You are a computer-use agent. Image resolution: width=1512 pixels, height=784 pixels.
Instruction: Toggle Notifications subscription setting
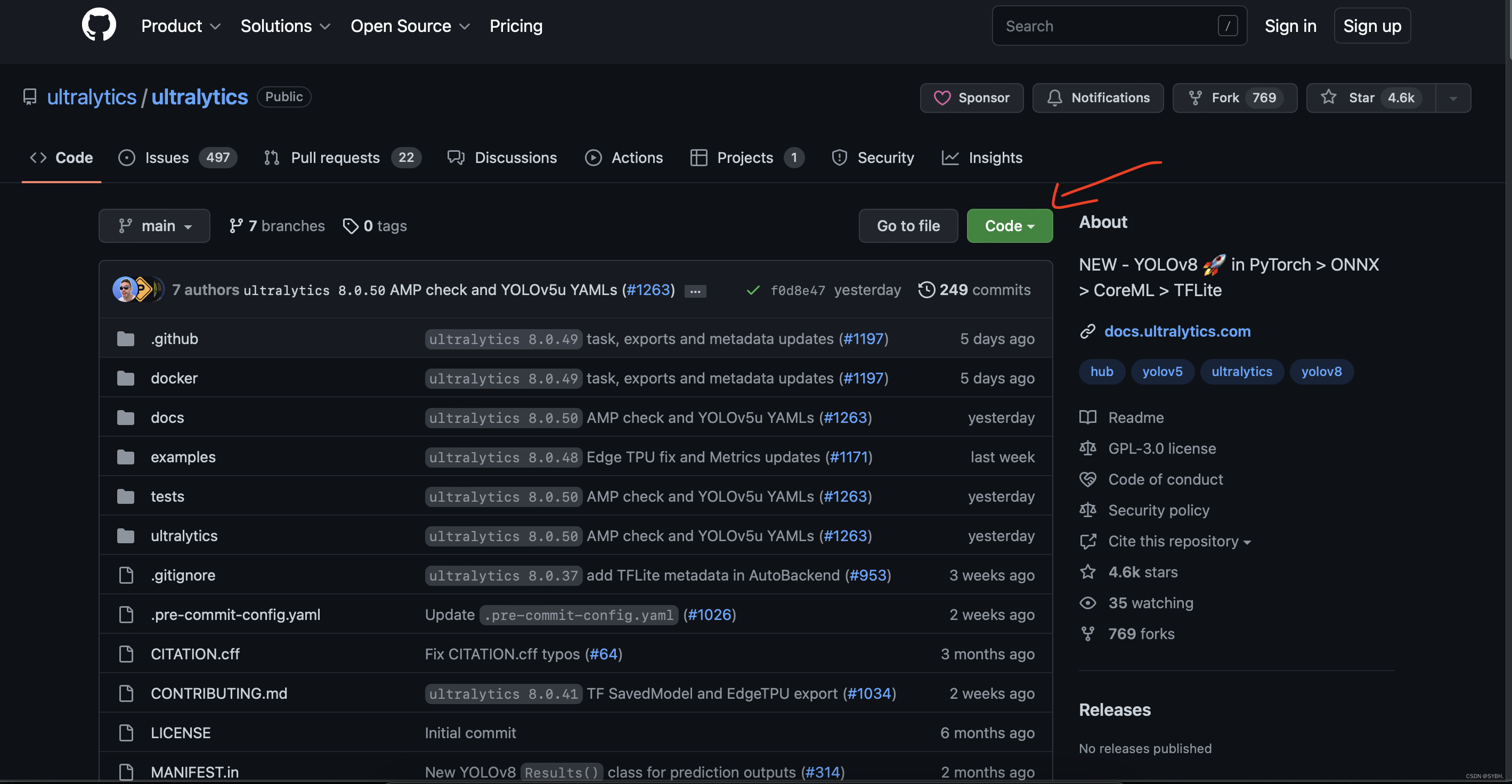click(1098, 97)
